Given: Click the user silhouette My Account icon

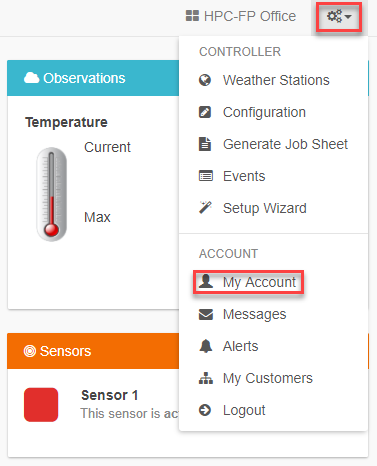Looking at the screenshot, I should [x=206, y=281].
